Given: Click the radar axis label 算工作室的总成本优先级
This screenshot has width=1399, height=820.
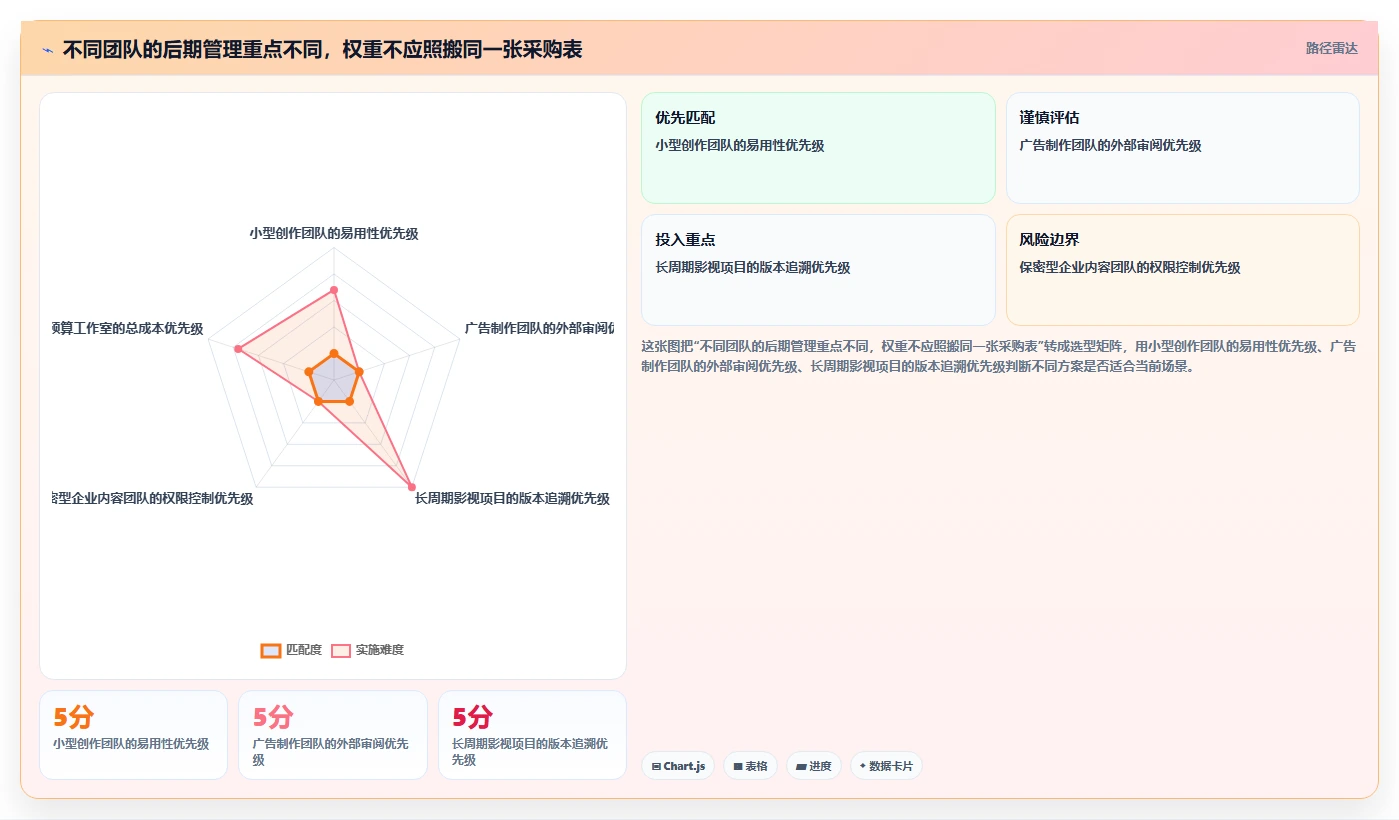Looking at the screenshot, I should (128, 328).
